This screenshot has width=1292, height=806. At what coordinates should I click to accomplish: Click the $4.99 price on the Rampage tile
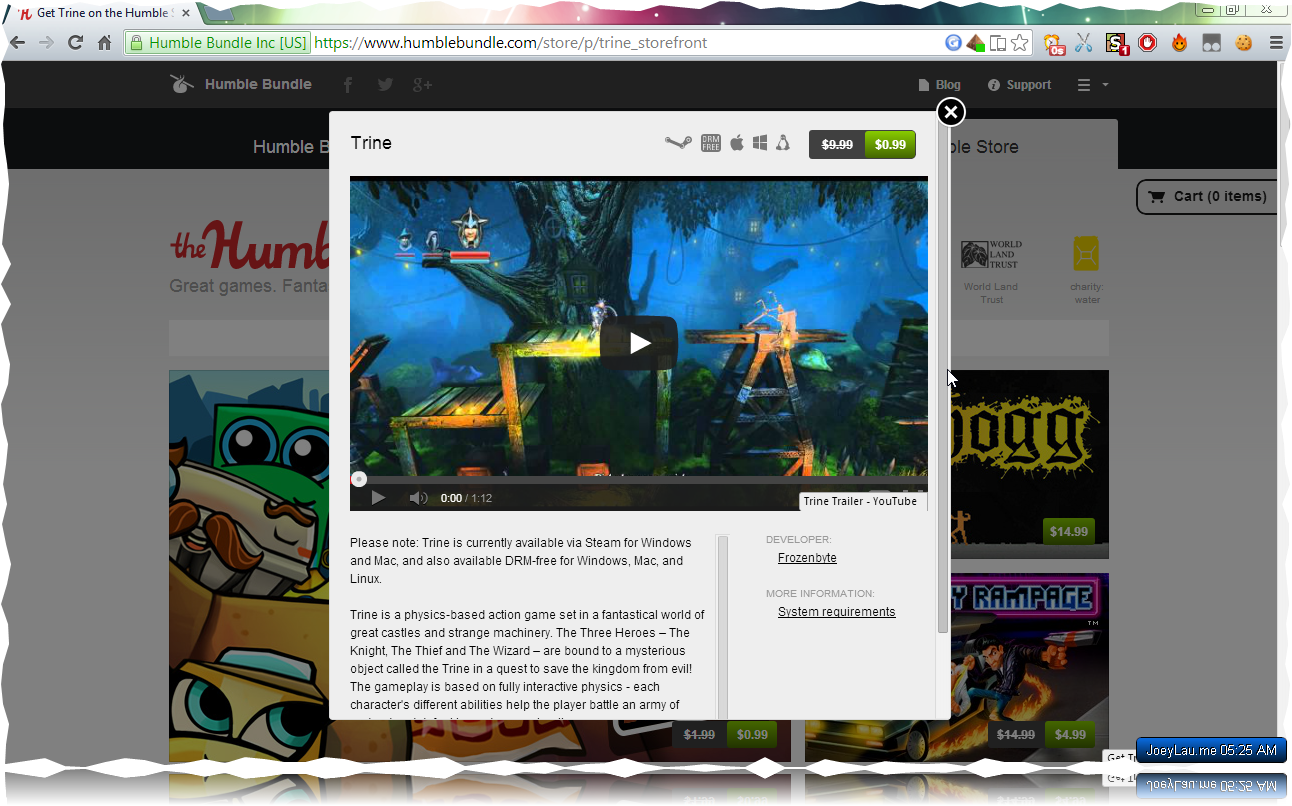pos(1069,734)
